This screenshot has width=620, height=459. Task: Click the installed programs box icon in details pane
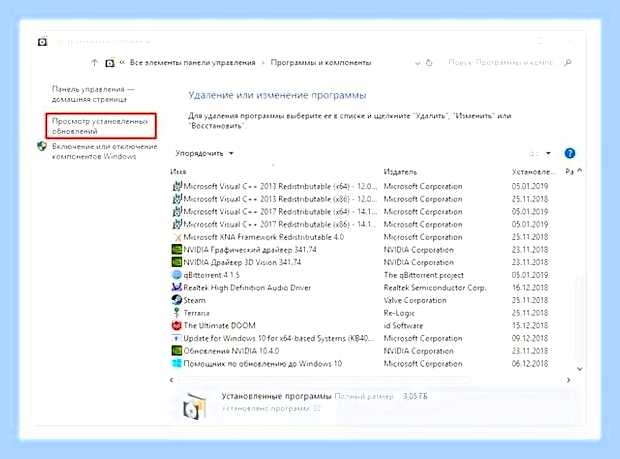click(x=195, y=406)
